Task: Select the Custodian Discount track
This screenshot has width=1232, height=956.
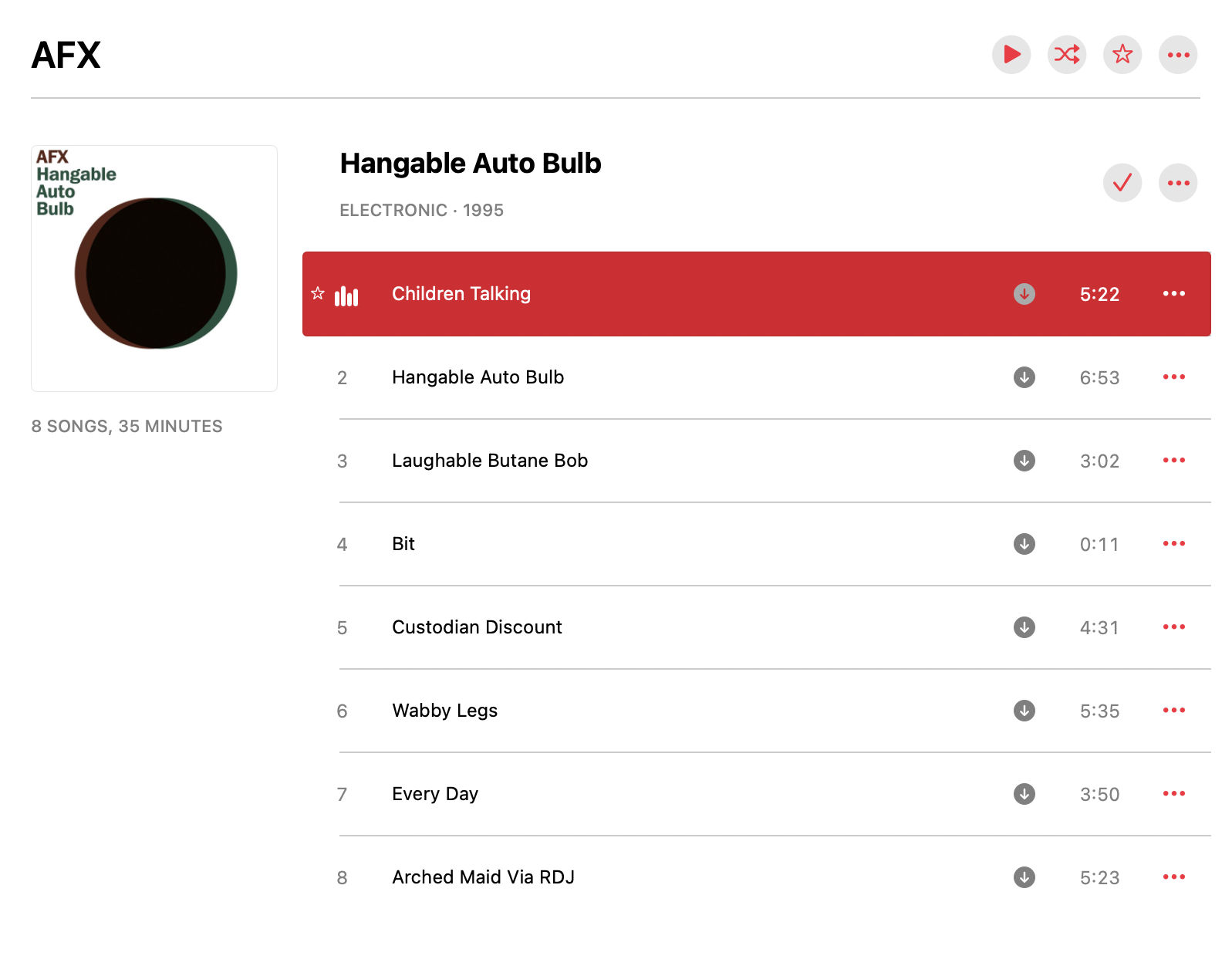Action: (x=477, y=627)
